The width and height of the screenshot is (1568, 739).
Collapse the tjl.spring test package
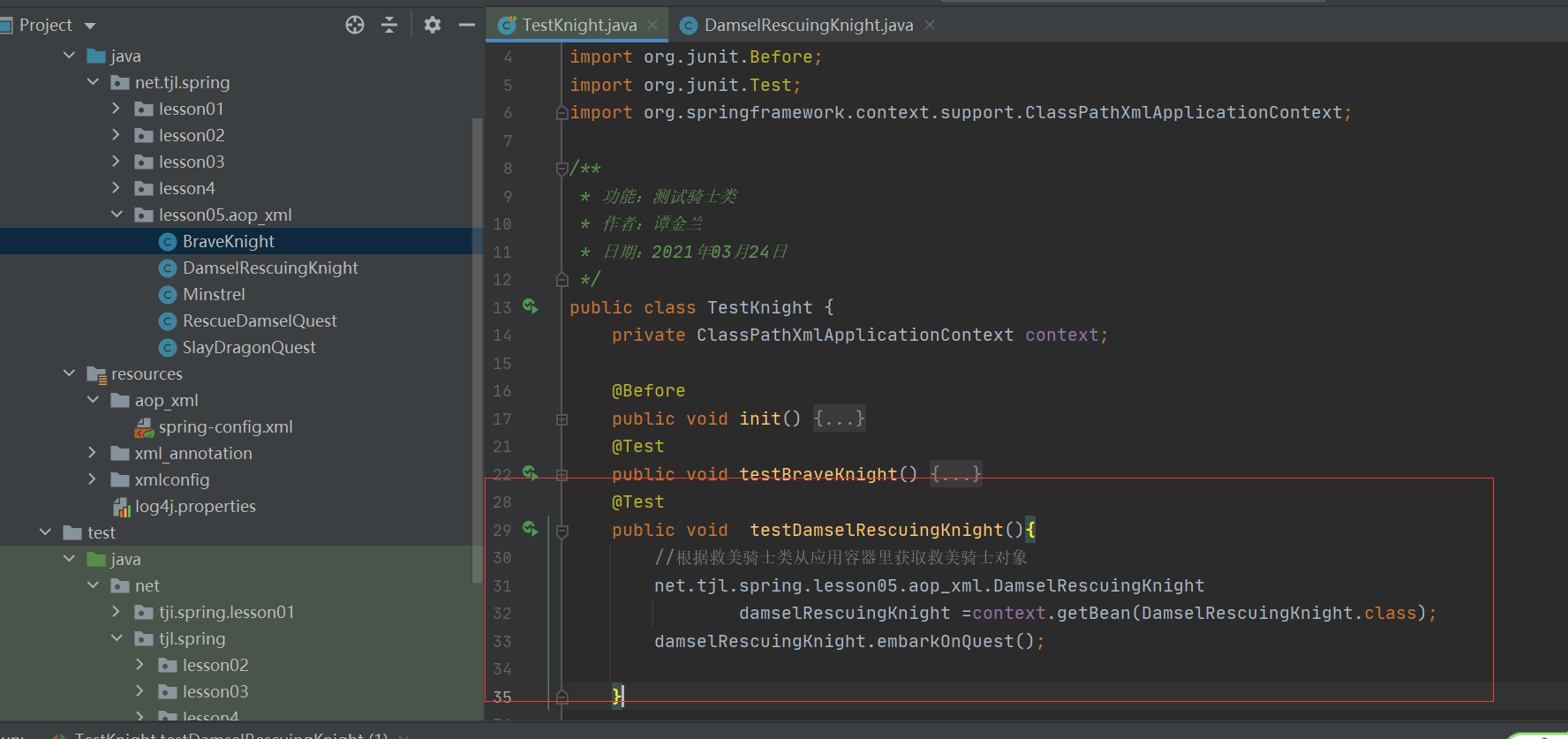[x=117, y=638]
